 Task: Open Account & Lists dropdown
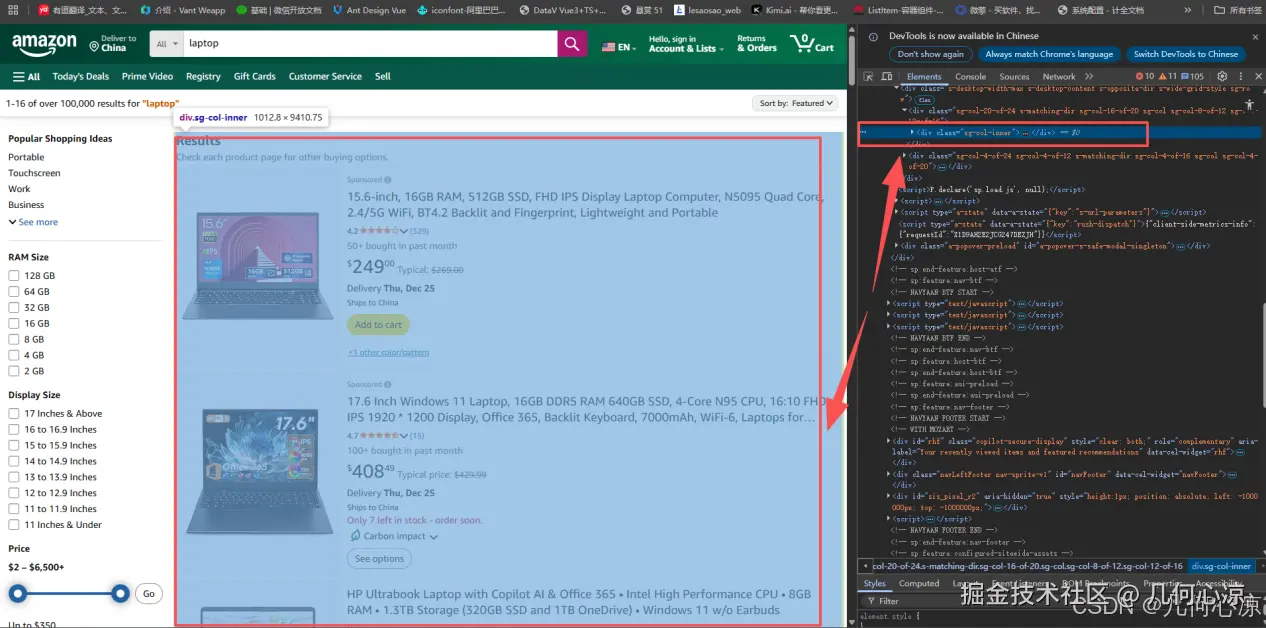(686, 44)
